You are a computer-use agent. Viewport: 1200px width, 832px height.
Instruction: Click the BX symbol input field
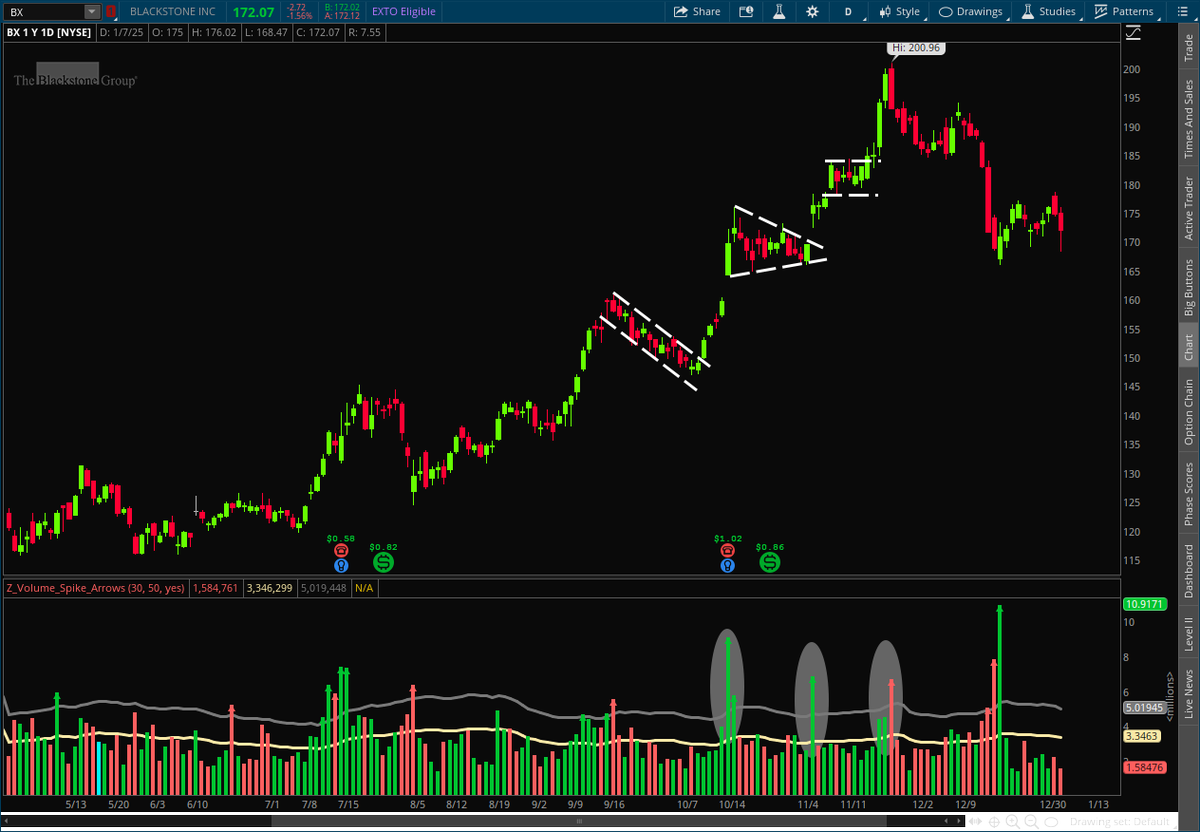44,12
